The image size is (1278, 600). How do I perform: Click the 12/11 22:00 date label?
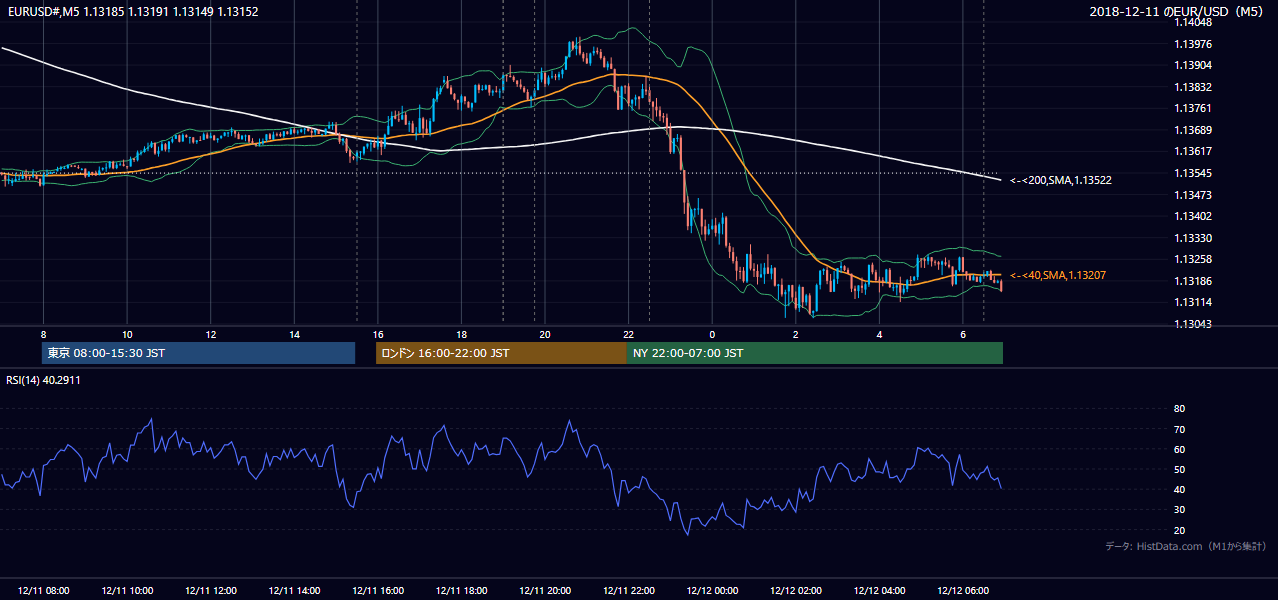click(x=628, y=591)
